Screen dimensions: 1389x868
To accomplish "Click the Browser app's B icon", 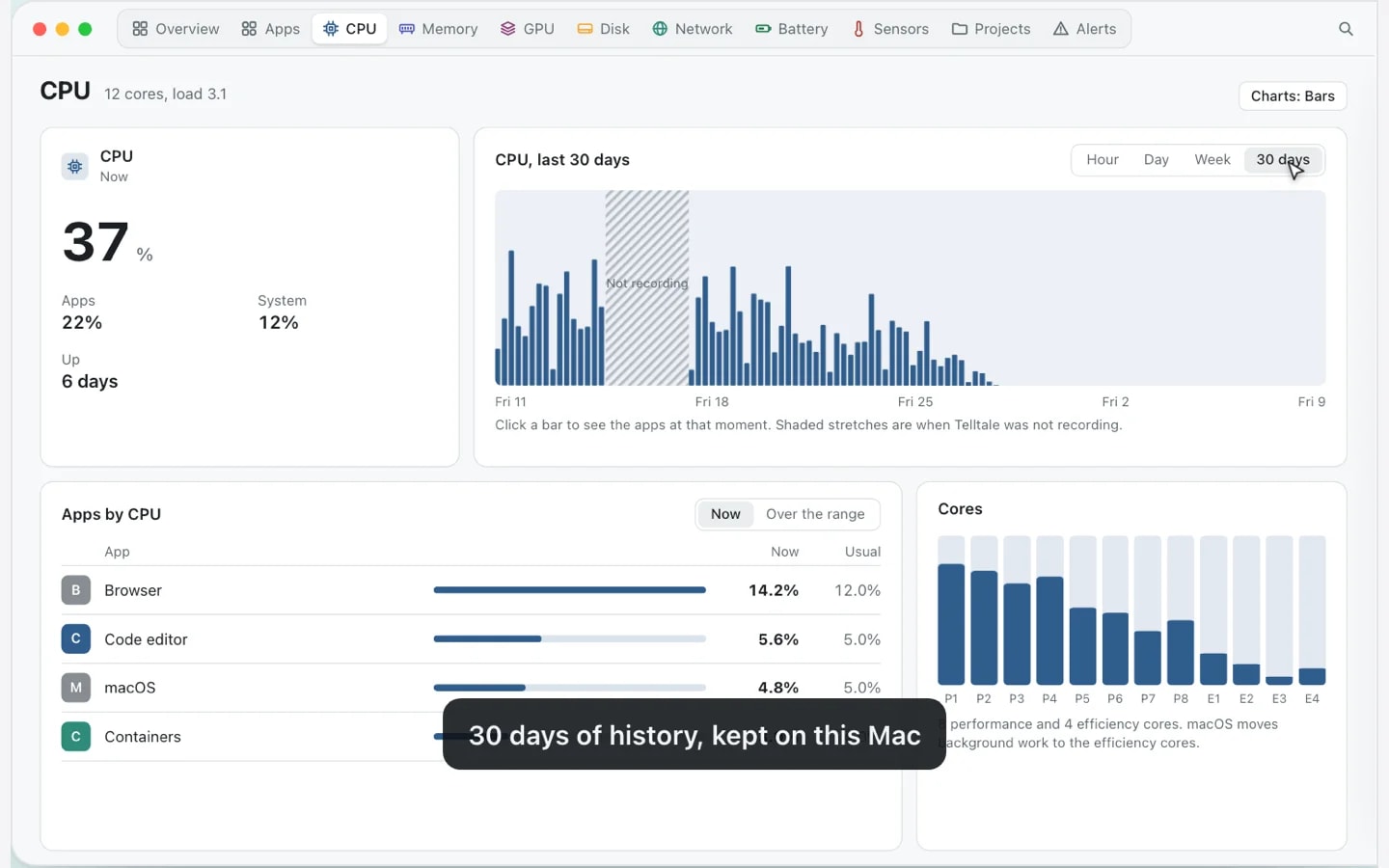I will click(76, 590).
